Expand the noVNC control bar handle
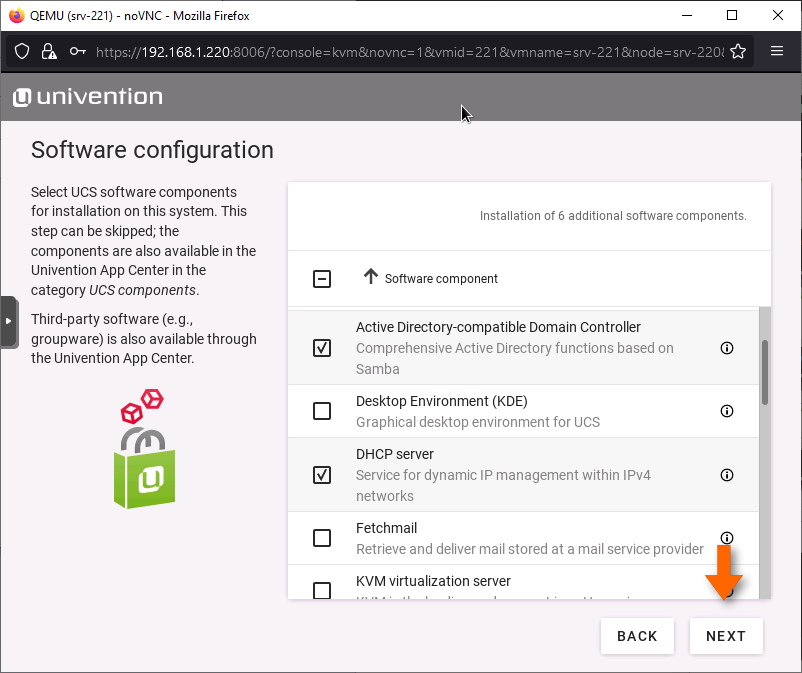 pyautogui.click(x=9, y=322)
